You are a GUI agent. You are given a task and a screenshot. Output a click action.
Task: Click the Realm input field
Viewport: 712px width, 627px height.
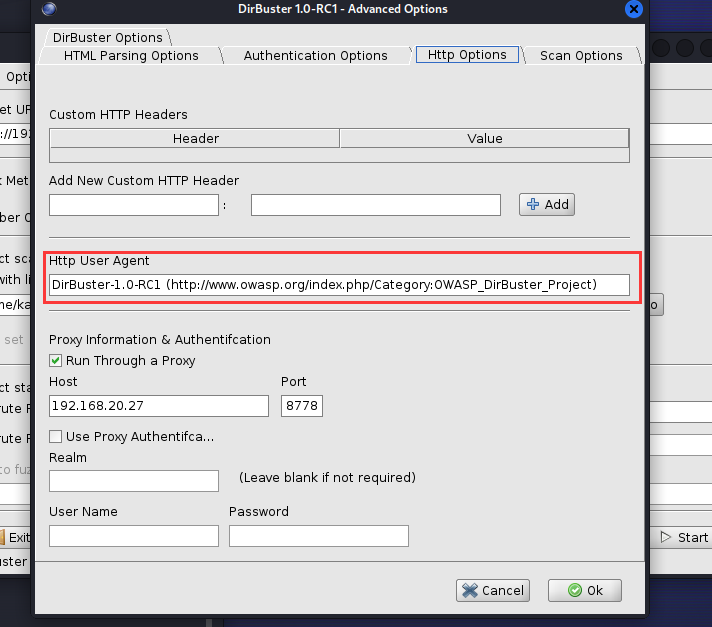(134, 481)
